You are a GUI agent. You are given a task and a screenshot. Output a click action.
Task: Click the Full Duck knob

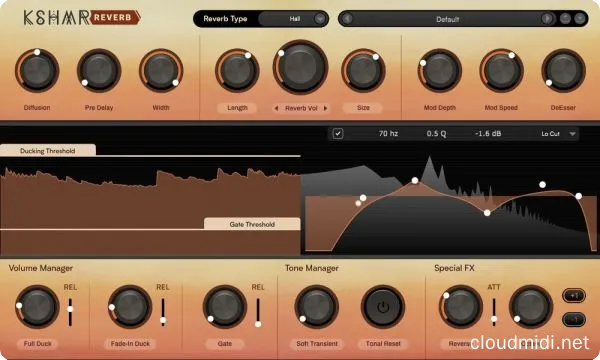point(37,307)
